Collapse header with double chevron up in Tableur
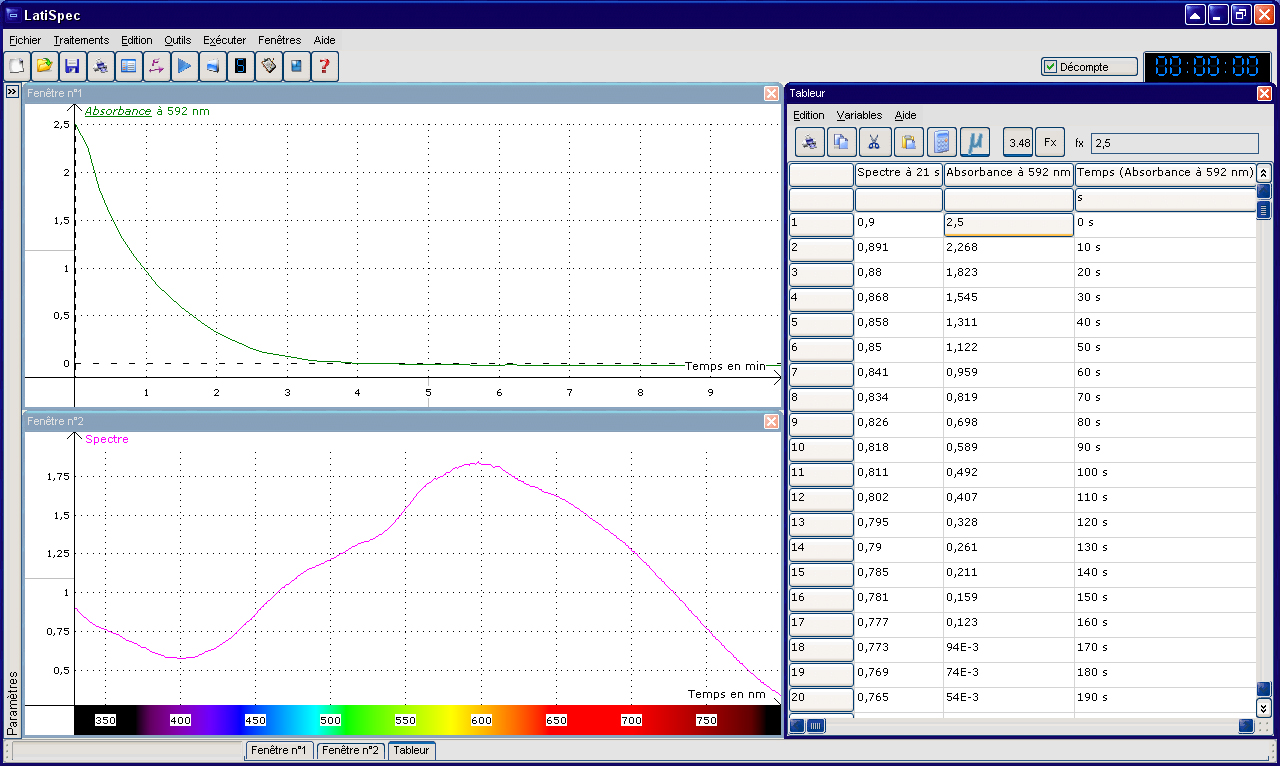 coord(1264,172)
